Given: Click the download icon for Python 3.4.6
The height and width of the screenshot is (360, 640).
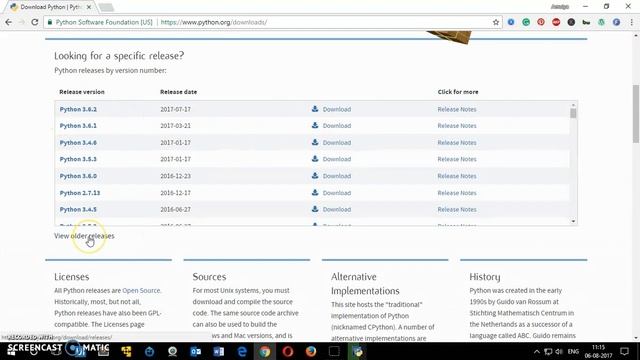Looking at the screenshot, I should point(315,142).
